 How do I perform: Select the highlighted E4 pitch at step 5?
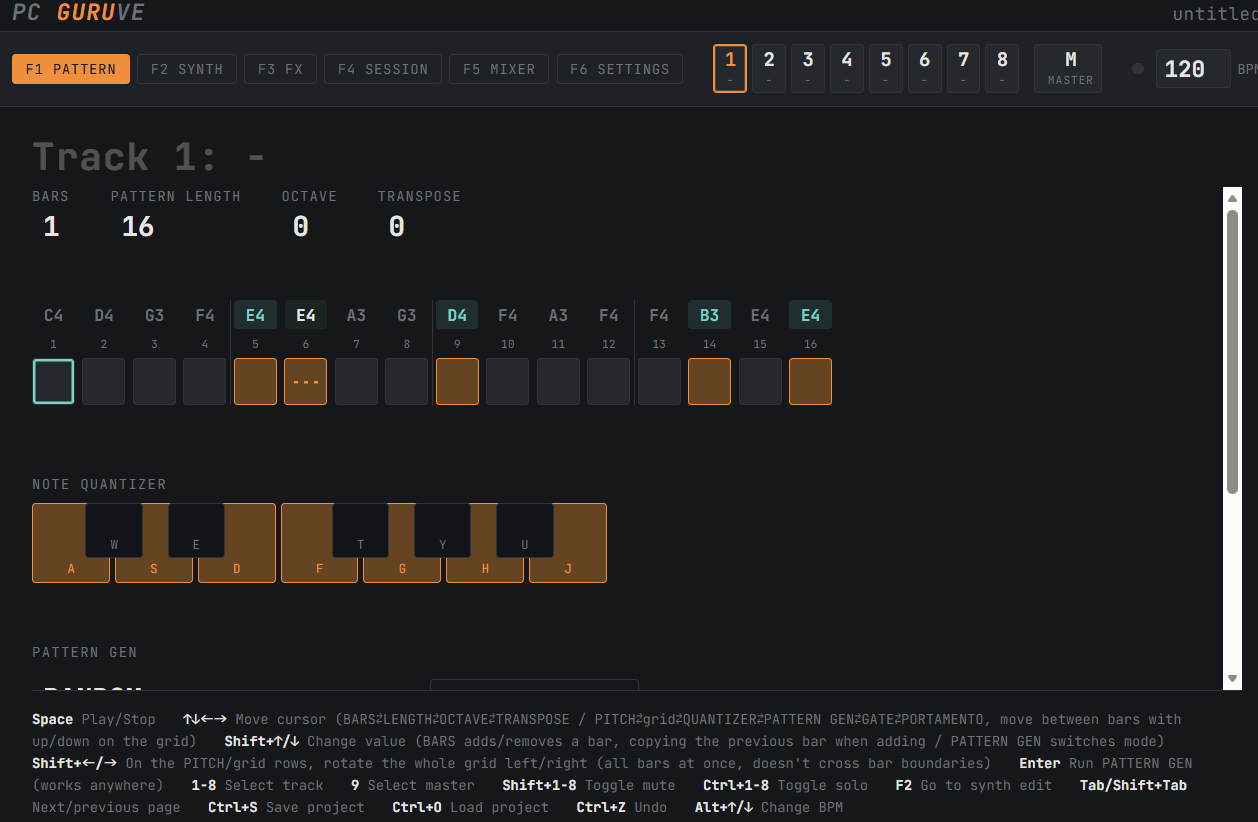click(255, 315)
